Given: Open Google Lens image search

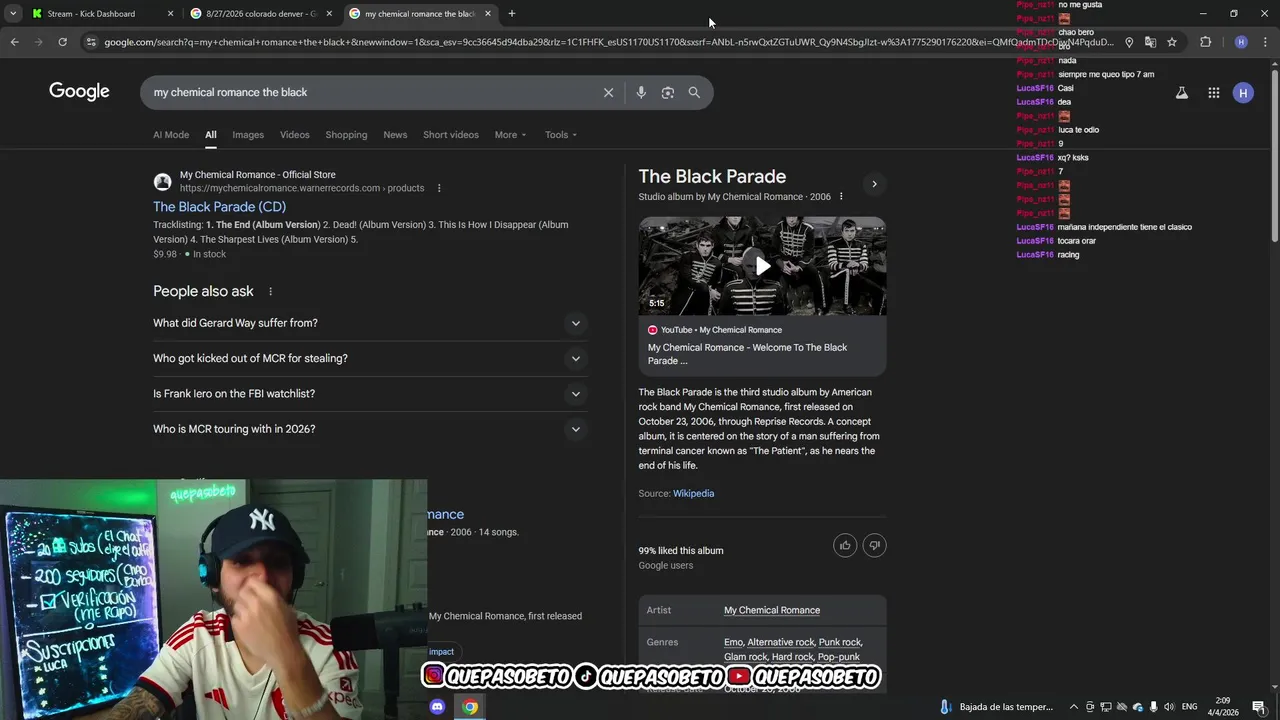Looking at the screenshot, I should [668, 92].
